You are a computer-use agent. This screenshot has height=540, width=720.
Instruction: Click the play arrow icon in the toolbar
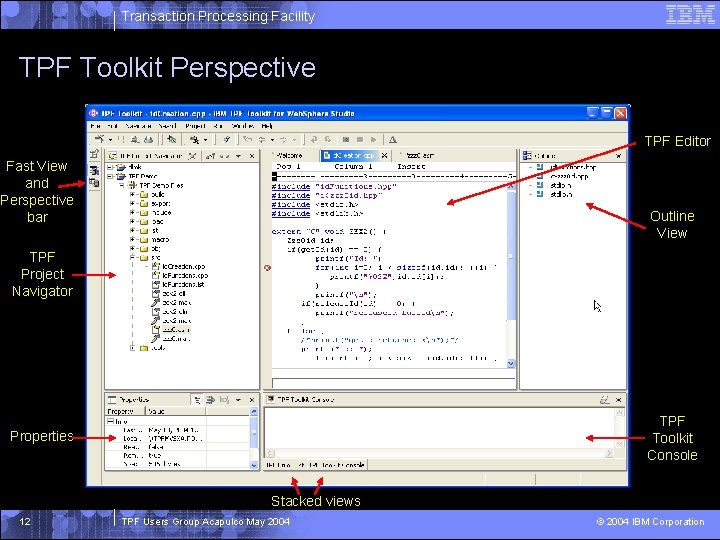[x=374, y=140]
